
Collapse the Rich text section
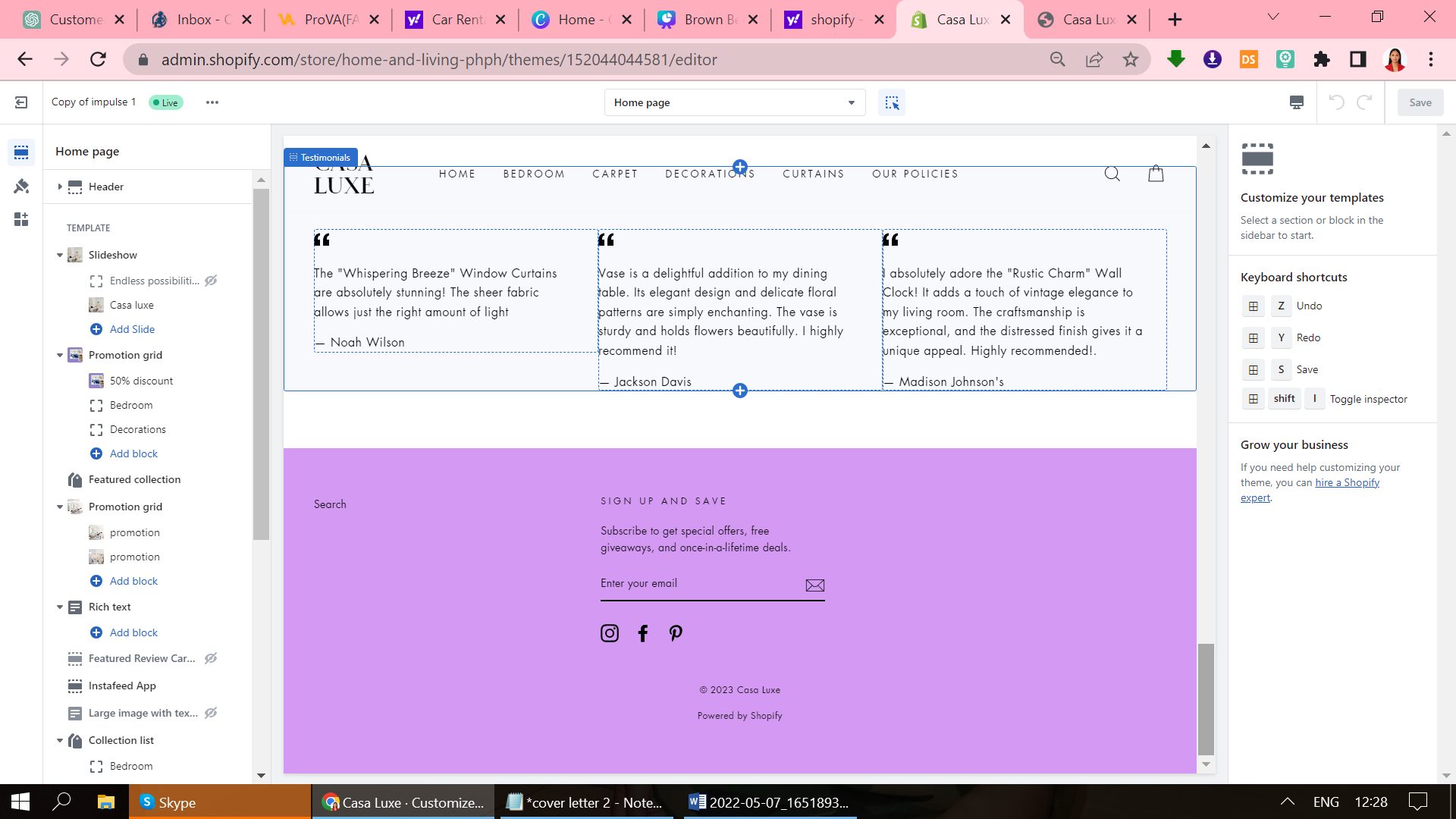click(x=60, y=607)
